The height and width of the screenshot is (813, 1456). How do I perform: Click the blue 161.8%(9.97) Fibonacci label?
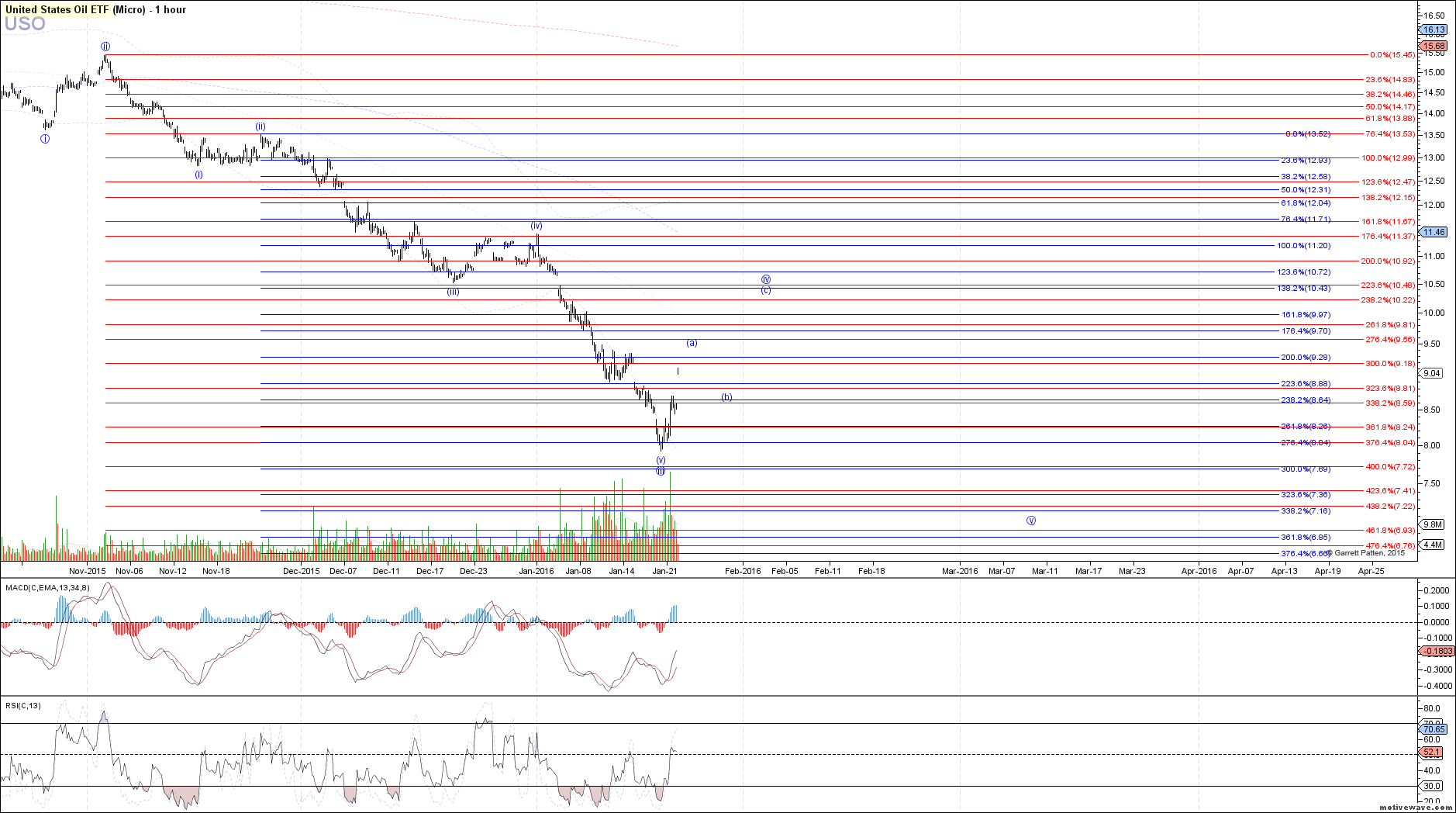coord(1306,315)
